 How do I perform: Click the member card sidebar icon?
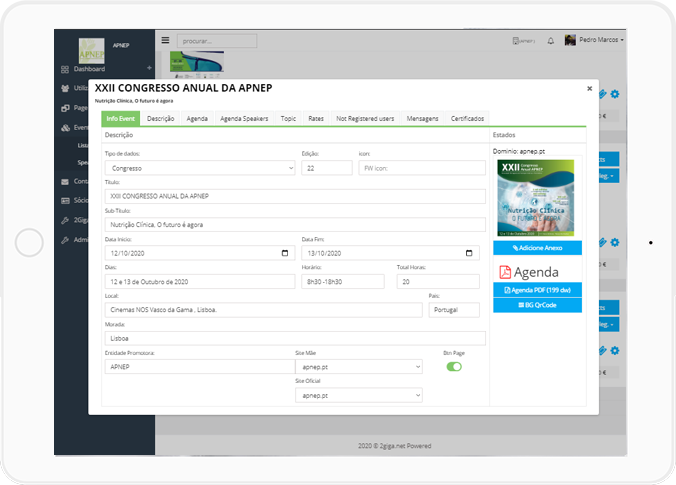coord(65,200)
